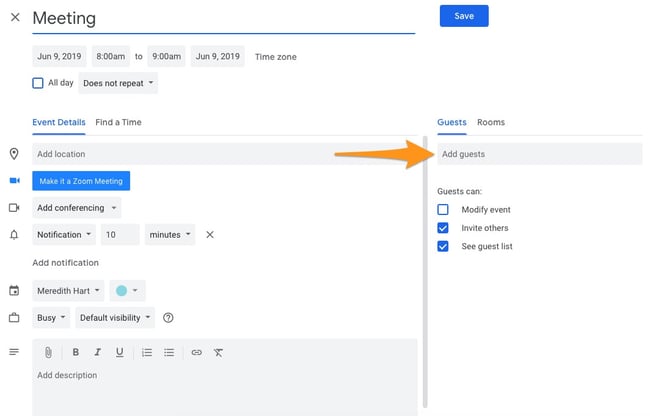
Task: Uncheck the Invite others permission
Action: pos(443,228)
